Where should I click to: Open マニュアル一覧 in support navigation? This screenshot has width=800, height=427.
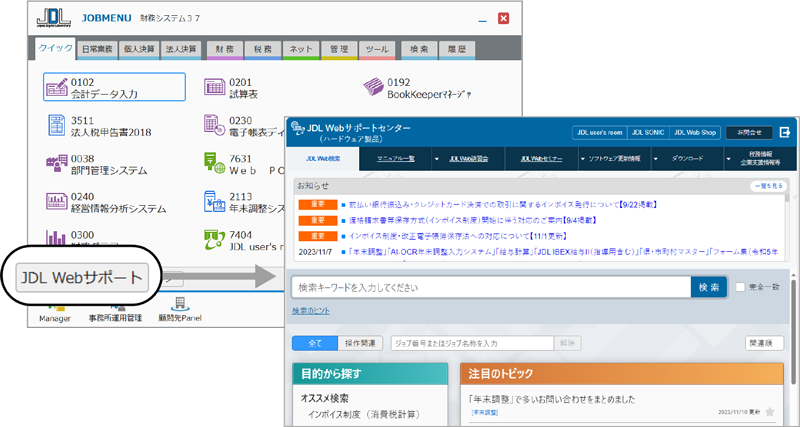point(395,159)
